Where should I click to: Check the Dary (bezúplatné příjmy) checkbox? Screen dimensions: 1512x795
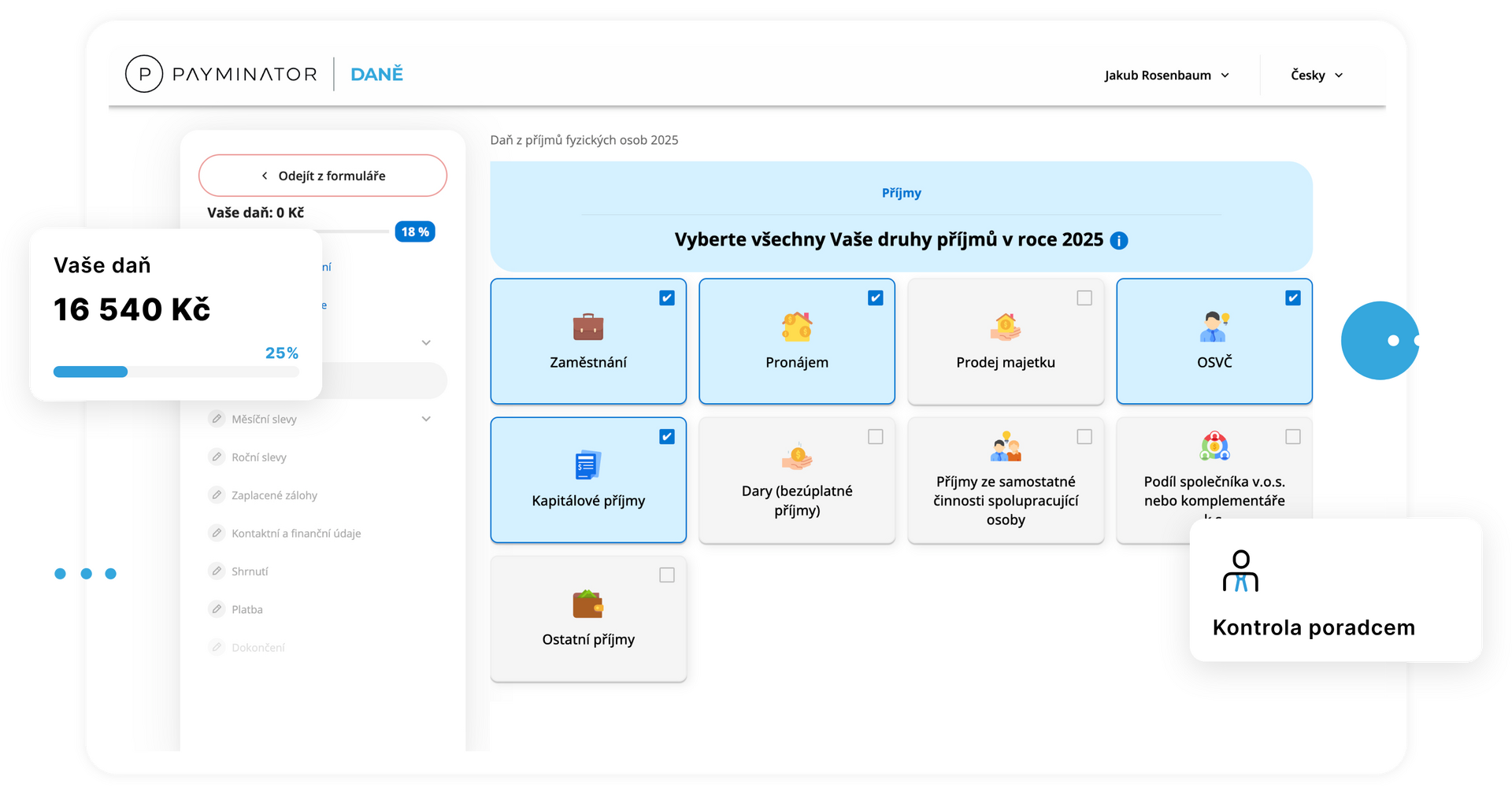pos(876,436)
